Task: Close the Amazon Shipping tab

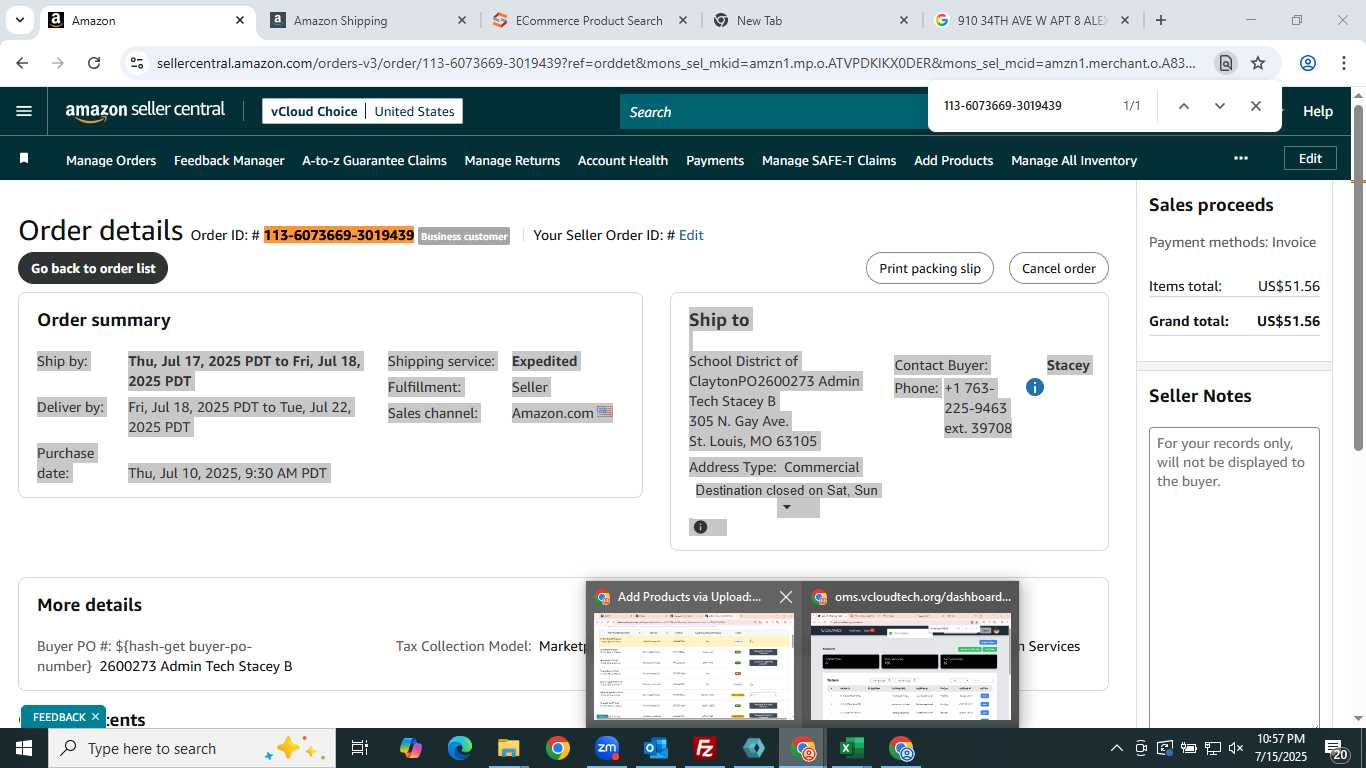Action: (461, 20)
